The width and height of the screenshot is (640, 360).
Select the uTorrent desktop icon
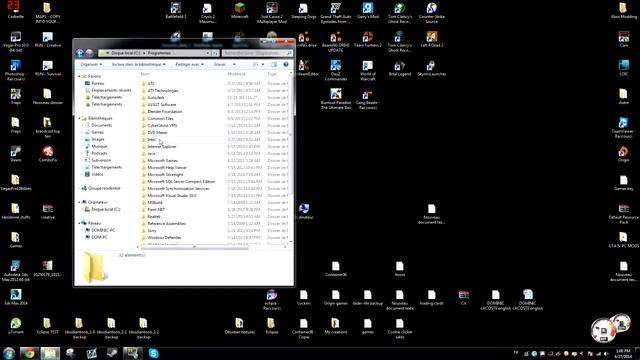16,326
